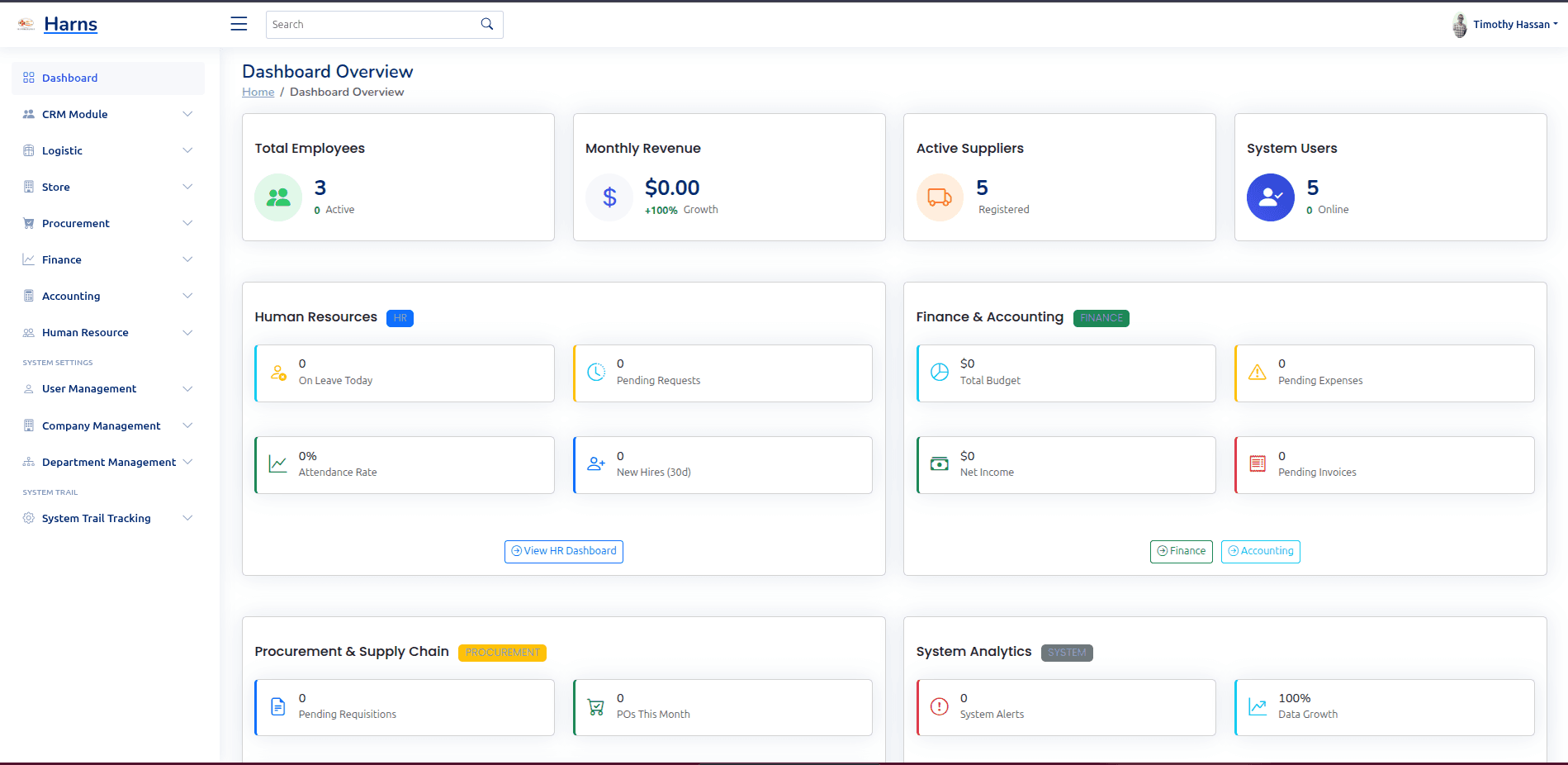Expand System Trail Tracking menu
Image resolution: width=1568 pixels, height=765 pixels.
107,518
